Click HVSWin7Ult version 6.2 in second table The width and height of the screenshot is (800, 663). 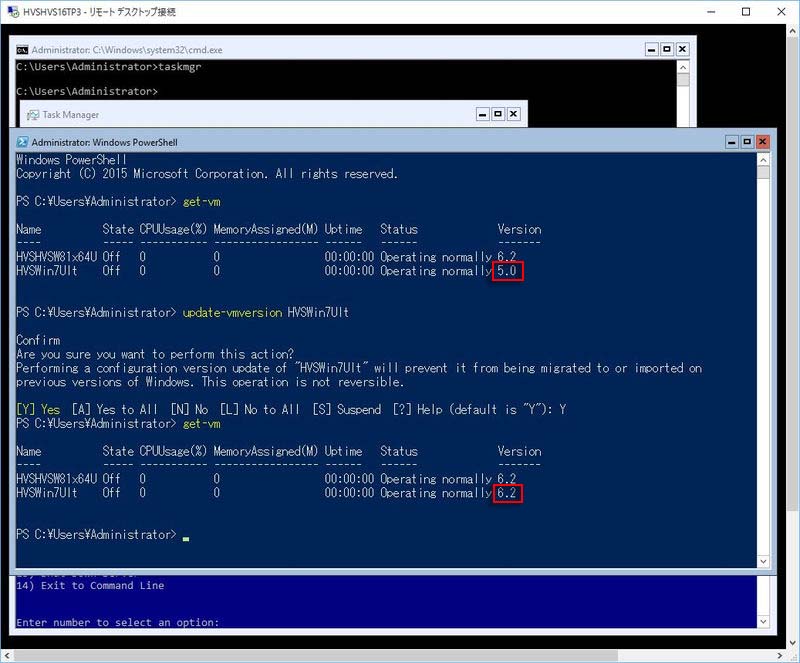click(507, 493)
